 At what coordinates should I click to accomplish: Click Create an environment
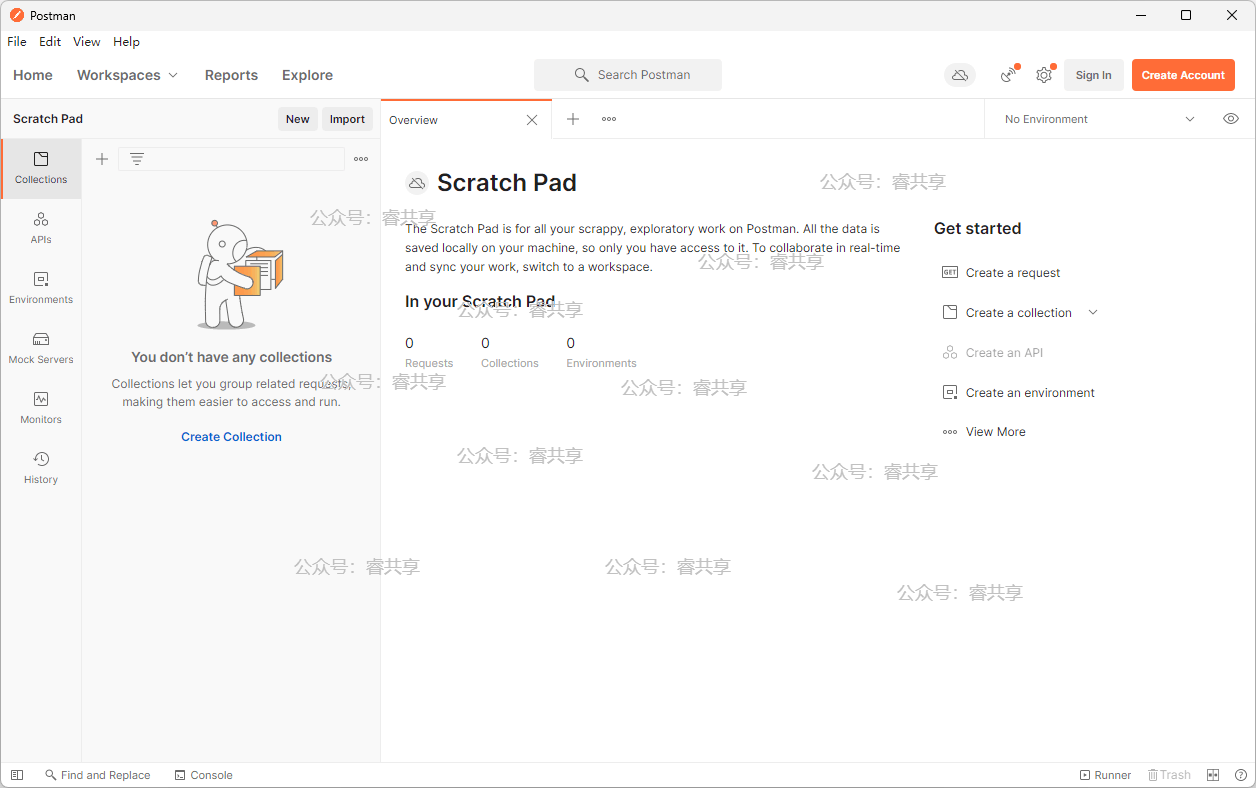pos(1018,393)
